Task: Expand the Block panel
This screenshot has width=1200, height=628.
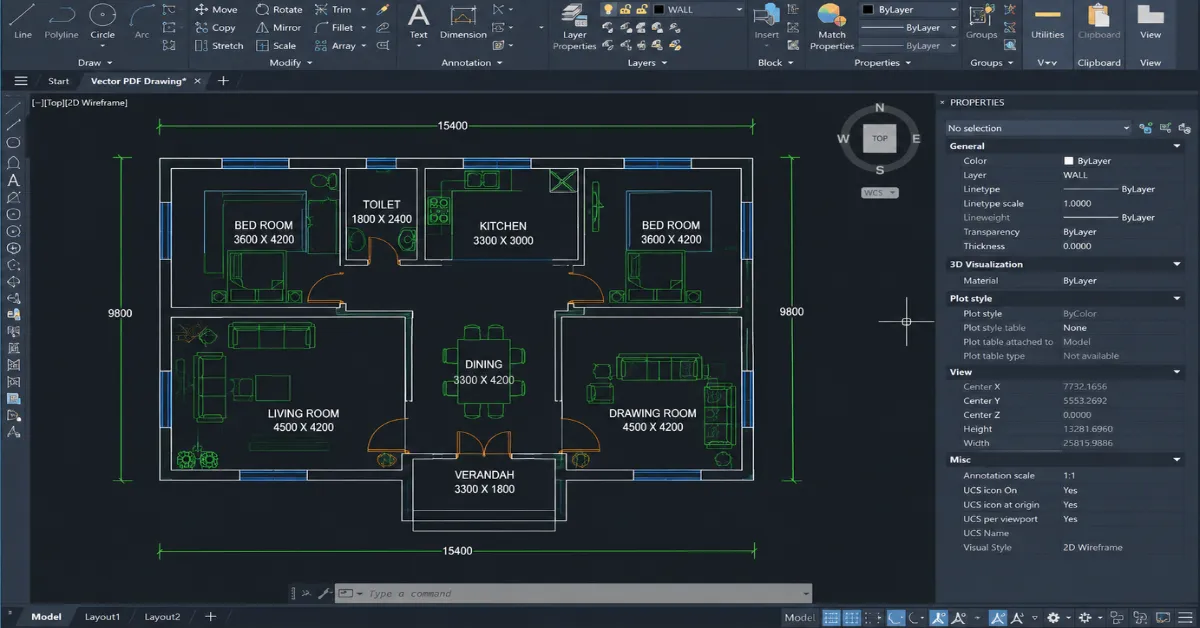Action: pos(776,63)
